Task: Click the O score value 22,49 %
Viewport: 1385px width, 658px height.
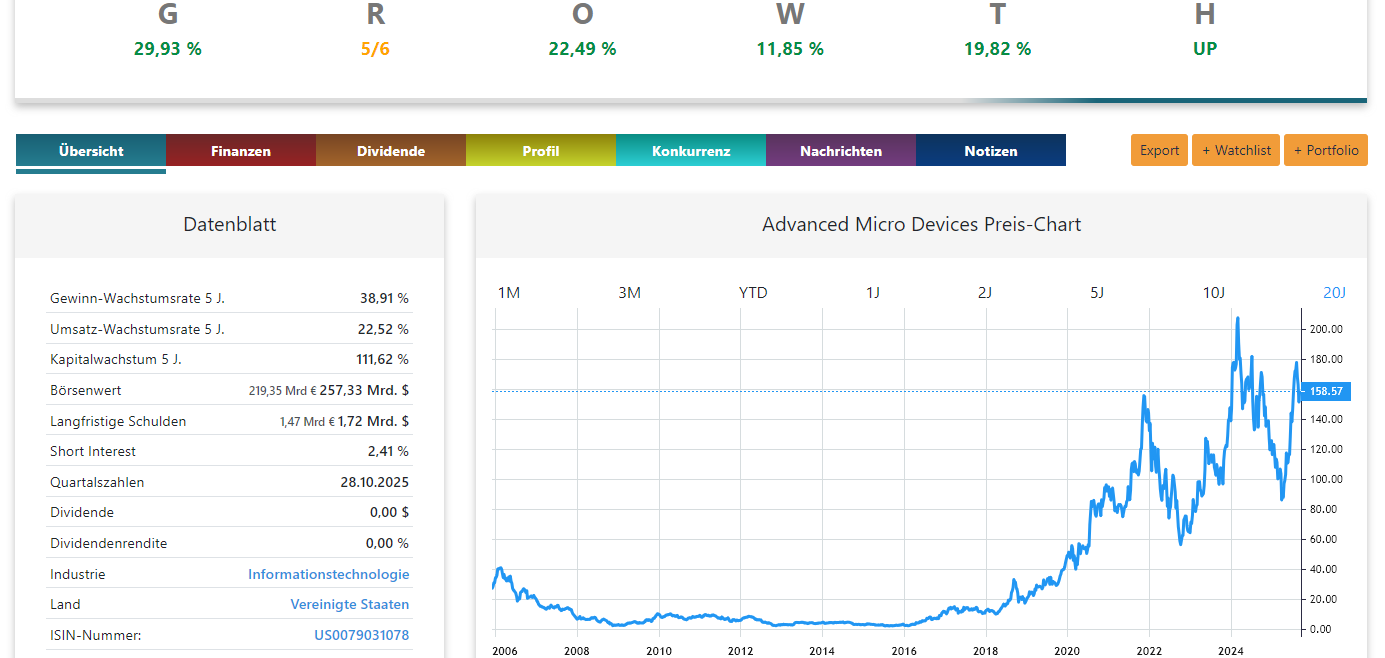Action: tap(582, 49)
